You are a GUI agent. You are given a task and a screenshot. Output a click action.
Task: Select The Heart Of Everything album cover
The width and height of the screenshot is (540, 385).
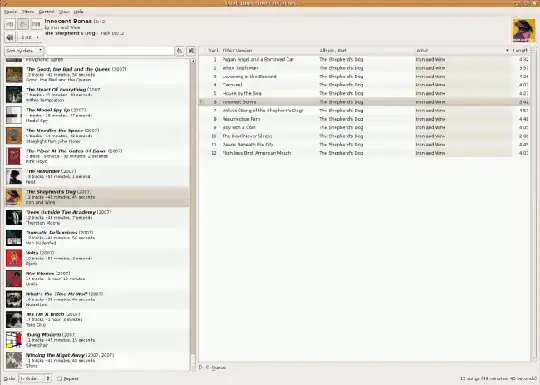pyautogui.click(x=14, y=95)
